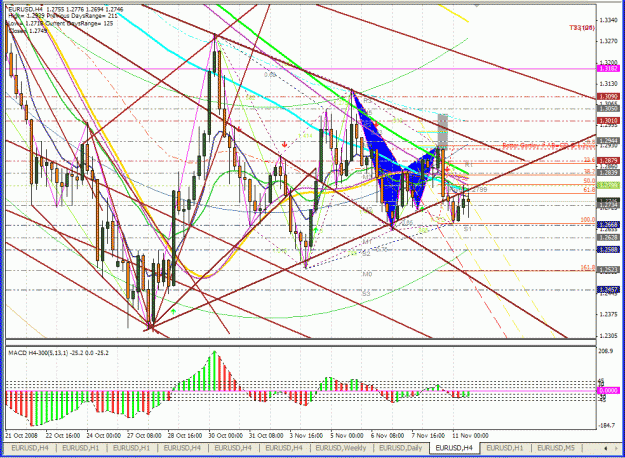The image size is (625, 458).
Task: Click the gray 1.2628 price label
Action: click(x=608, y=238)
